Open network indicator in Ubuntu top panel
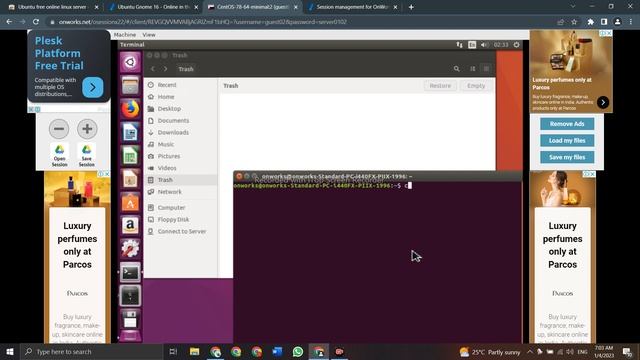640x360 pixels. coord(460,45)
